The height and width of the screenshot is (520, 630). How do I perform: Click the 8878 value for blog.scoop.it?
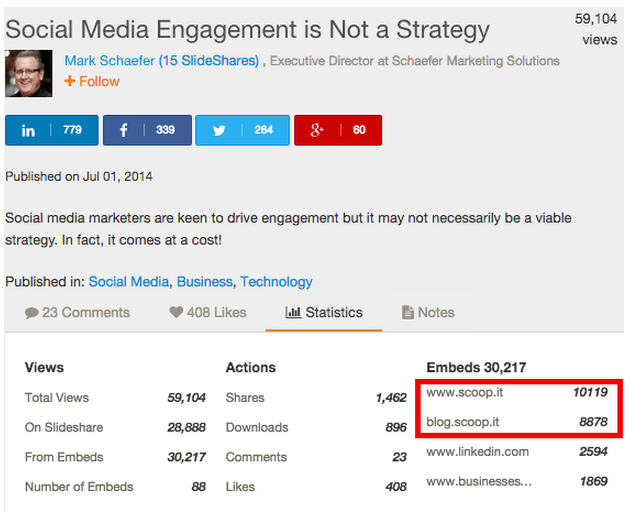coord(593,422)
